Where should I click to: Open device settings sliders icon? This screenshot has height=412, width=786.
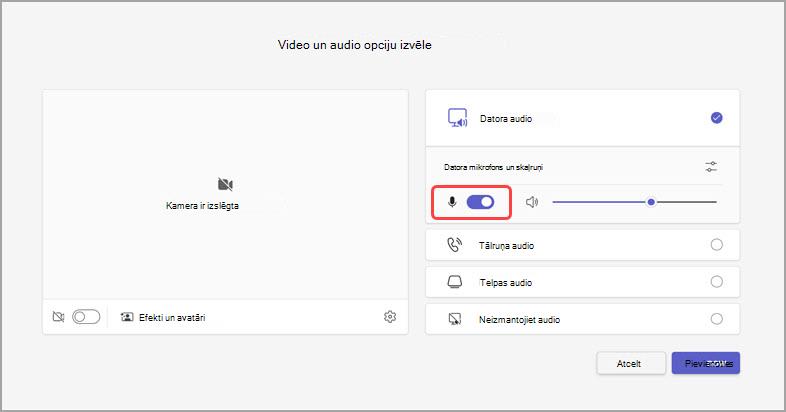[711, 166]
